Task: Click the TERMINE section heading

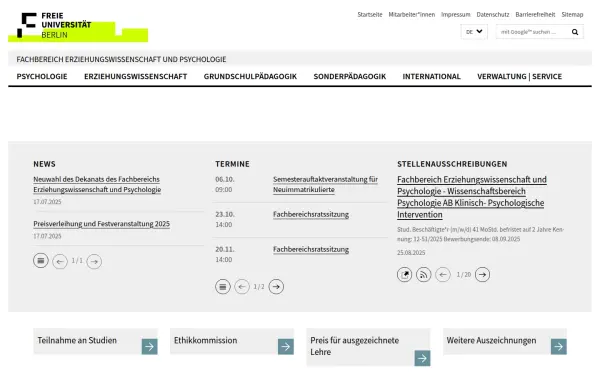Action: [x=232, y=164]
